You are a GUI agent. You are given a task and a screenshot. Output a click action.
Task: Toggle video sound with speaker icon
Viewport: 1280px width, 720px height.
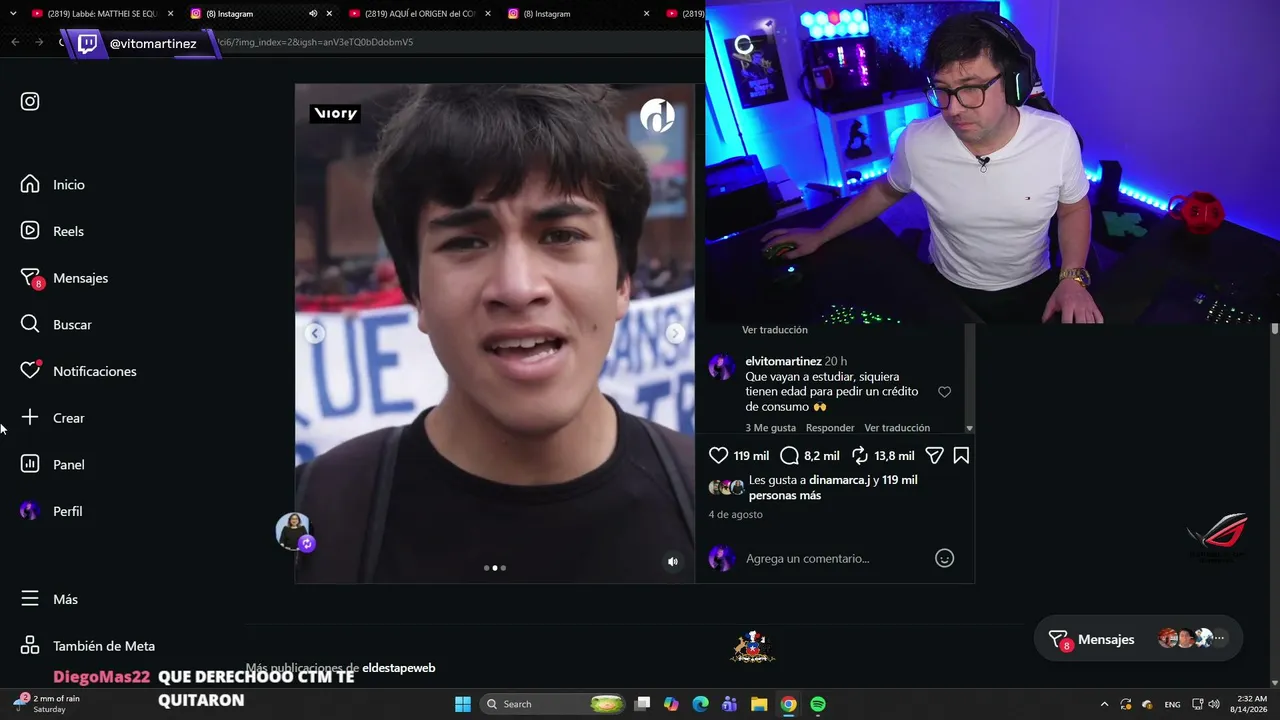point(673,562)
